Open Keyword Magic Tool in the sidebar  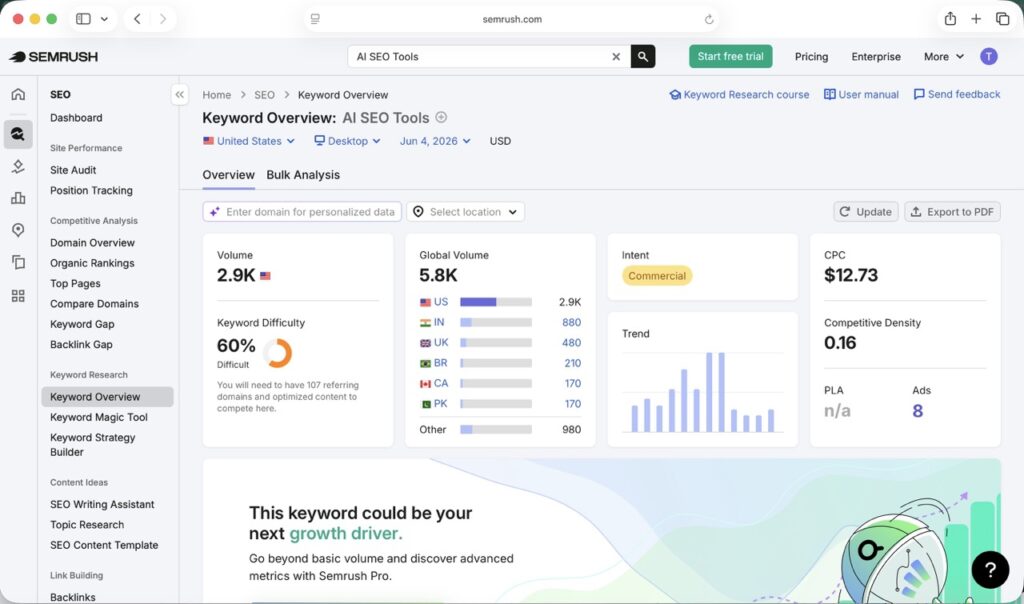99,417
